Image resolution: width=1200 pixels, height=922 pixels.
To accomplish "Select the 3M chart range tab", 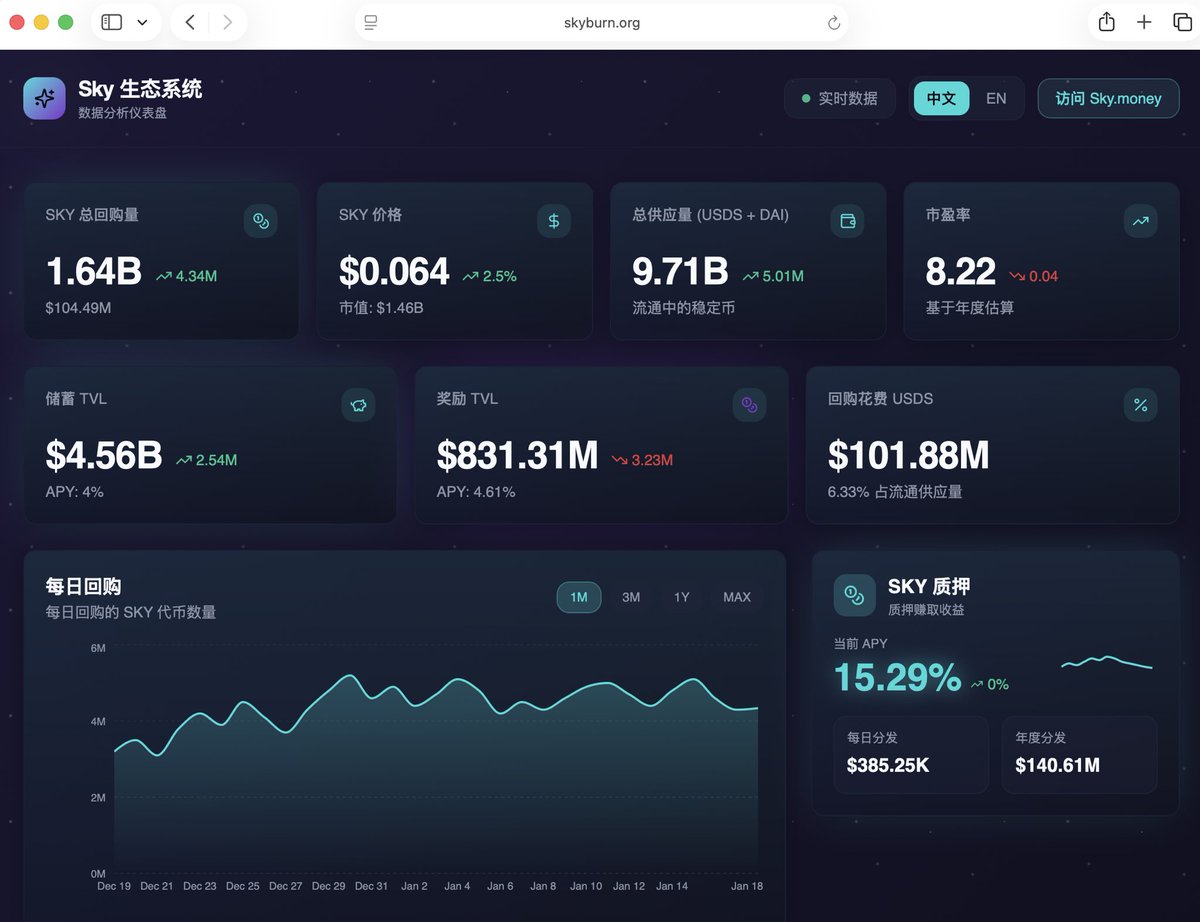I will pyautogui.click(x=631, y=597).
